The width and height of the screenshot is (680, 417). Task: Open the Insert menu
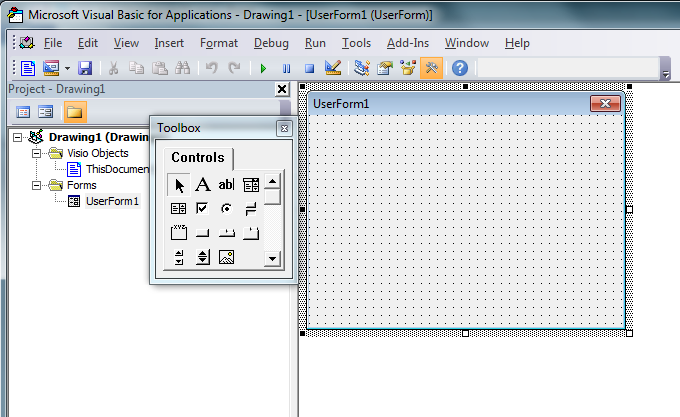(x=169, y=43)
